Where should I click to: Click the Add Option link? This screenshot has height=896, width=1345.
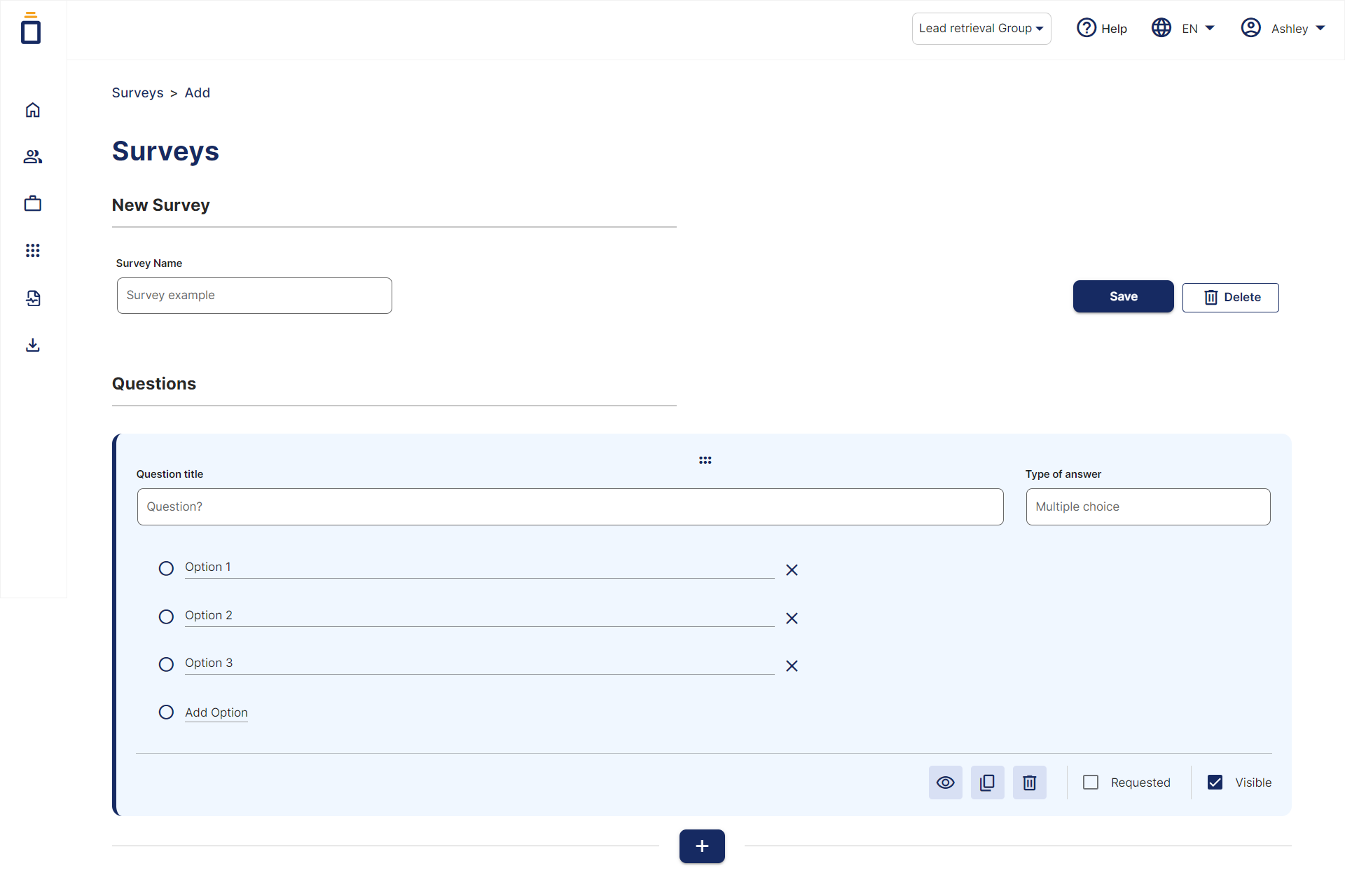pyautogui.click(x=216, y=712)
